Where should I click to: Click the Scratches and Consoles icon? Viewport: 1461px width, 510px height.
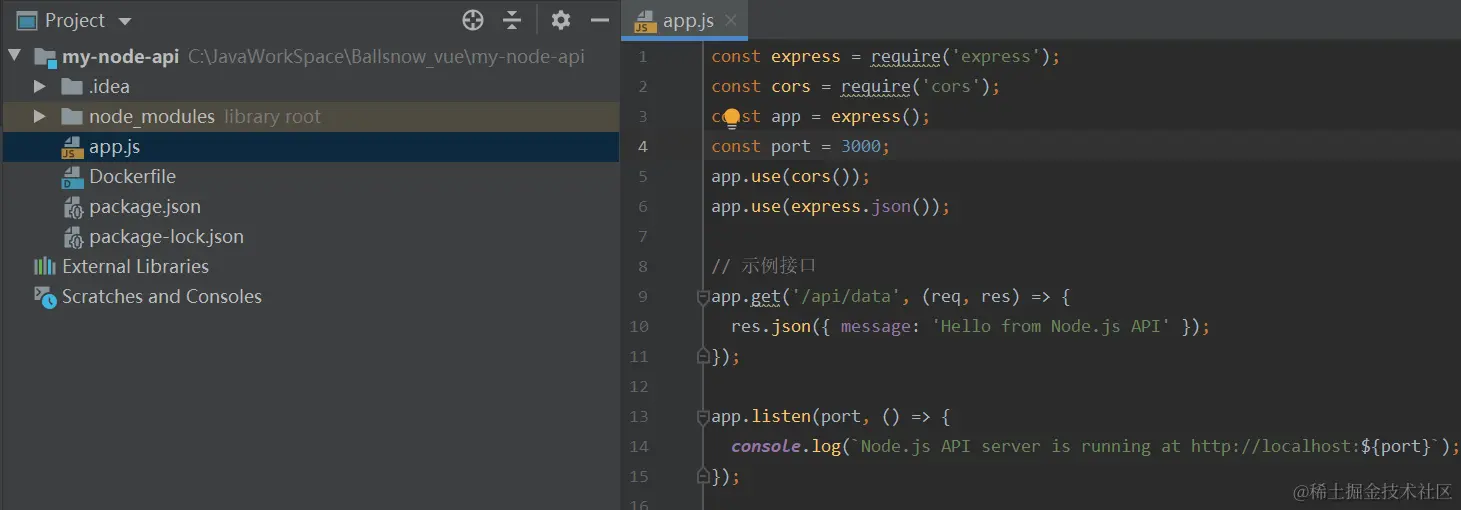tap(45, 297)
